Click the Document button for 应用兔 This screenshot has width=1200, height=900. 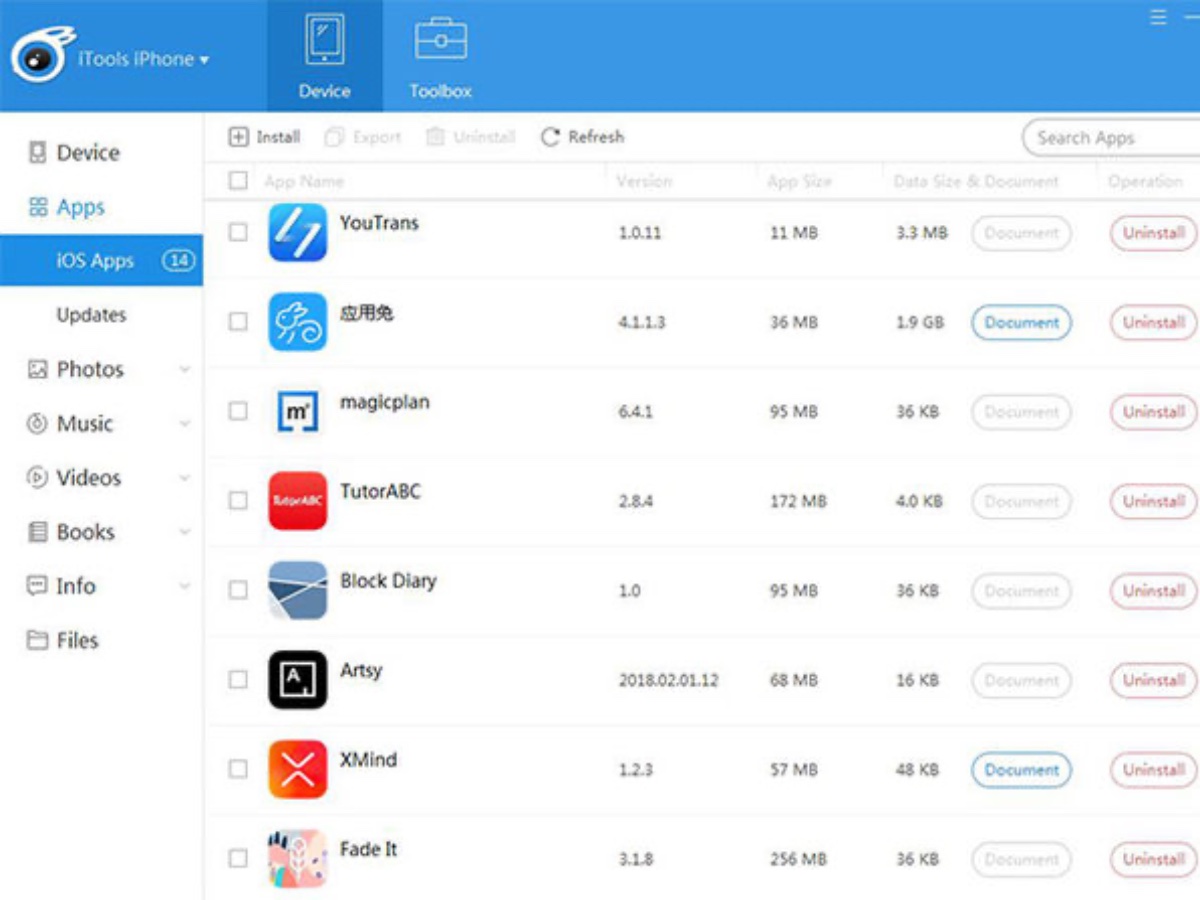(x=1021, y=323)
